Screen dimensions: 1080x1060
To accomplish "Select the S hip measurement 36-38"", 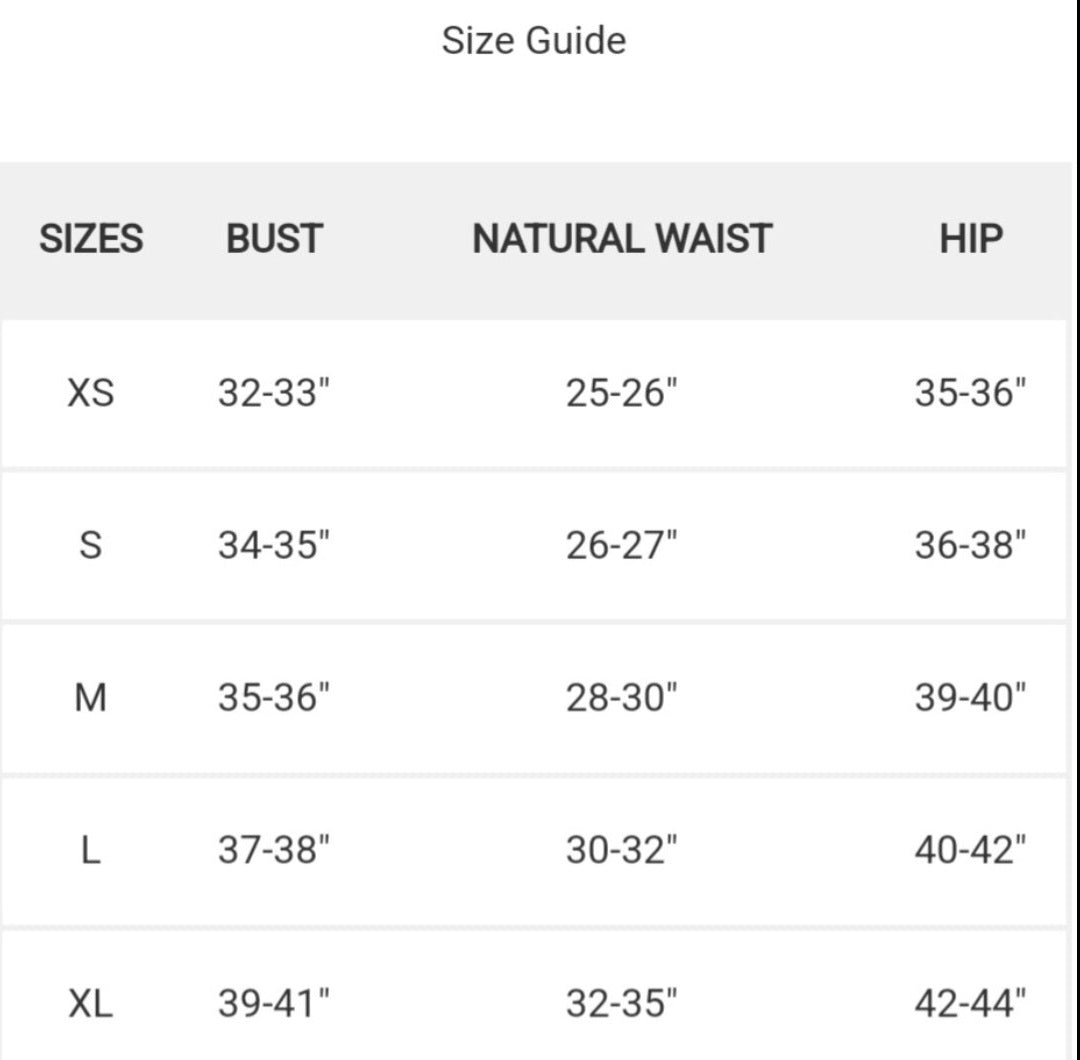I will (x=970, y=546).
